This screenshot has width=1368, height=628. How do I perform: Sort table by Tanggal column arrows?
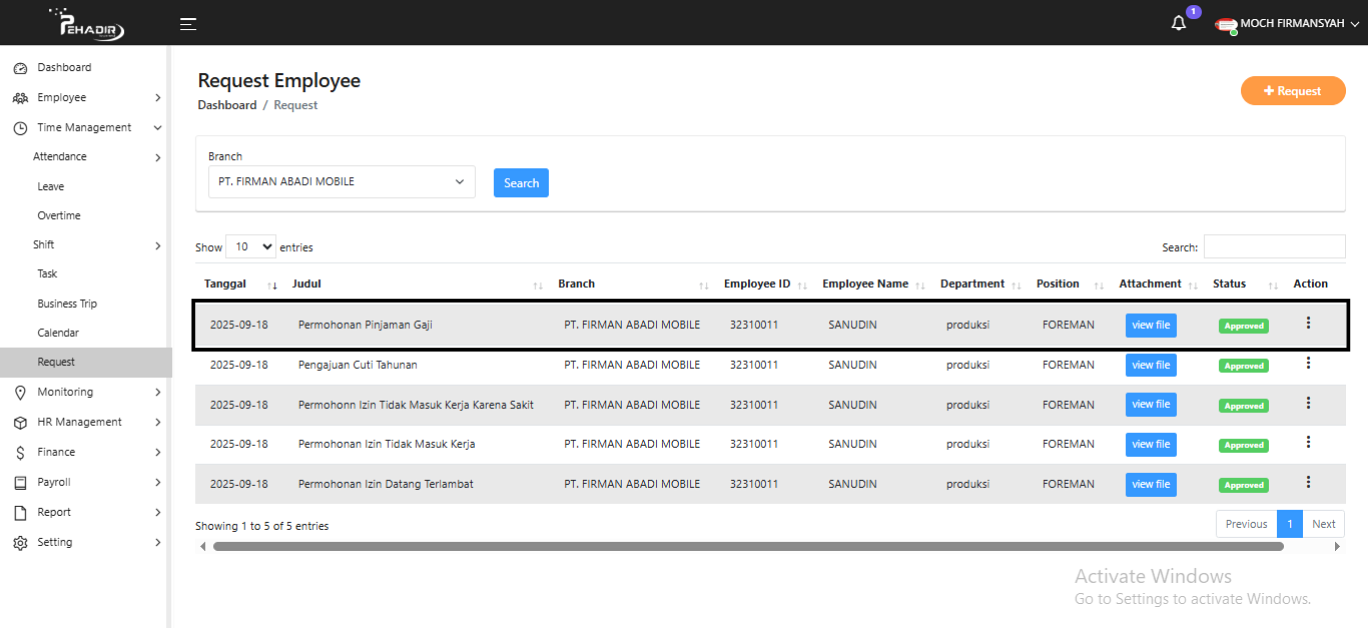coord(273,285)
